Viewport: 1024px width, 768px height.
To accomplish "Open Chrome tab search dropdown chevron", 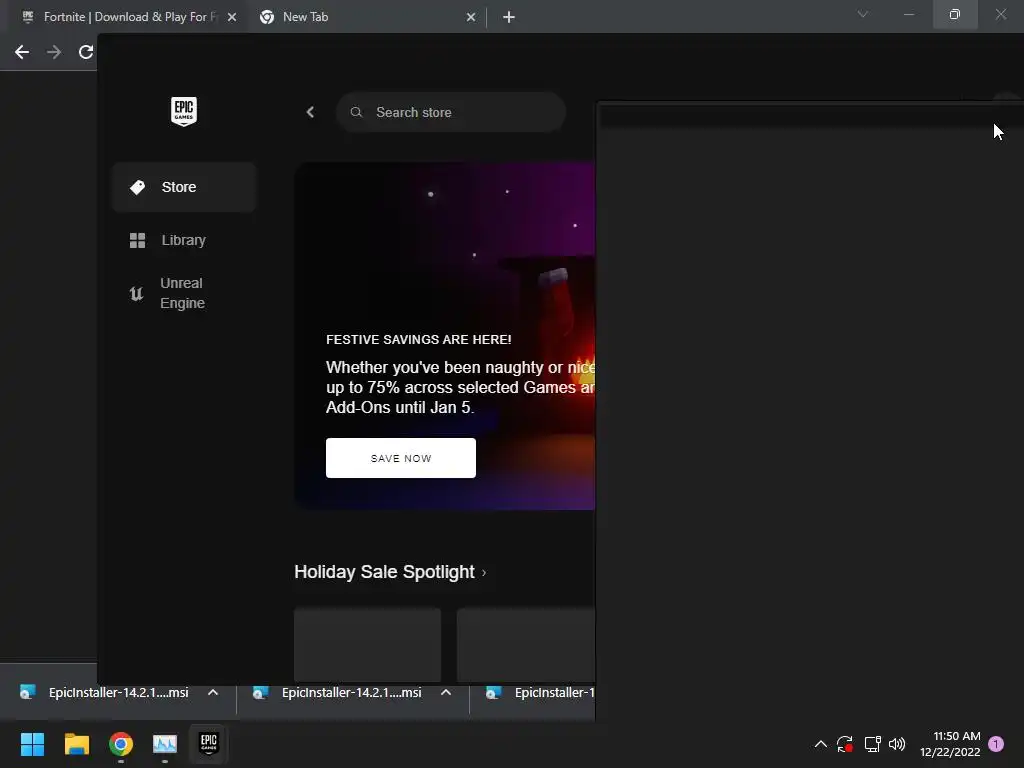I will click(x=863, y=14).
